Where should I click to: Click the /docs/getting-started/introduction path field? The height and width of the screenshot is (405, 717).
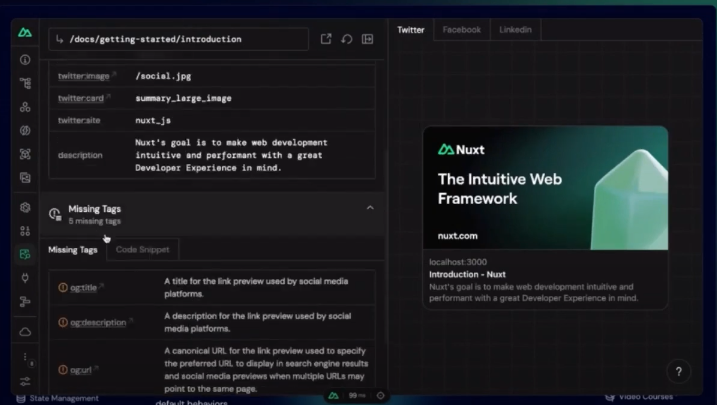click(x=178, y=39)
